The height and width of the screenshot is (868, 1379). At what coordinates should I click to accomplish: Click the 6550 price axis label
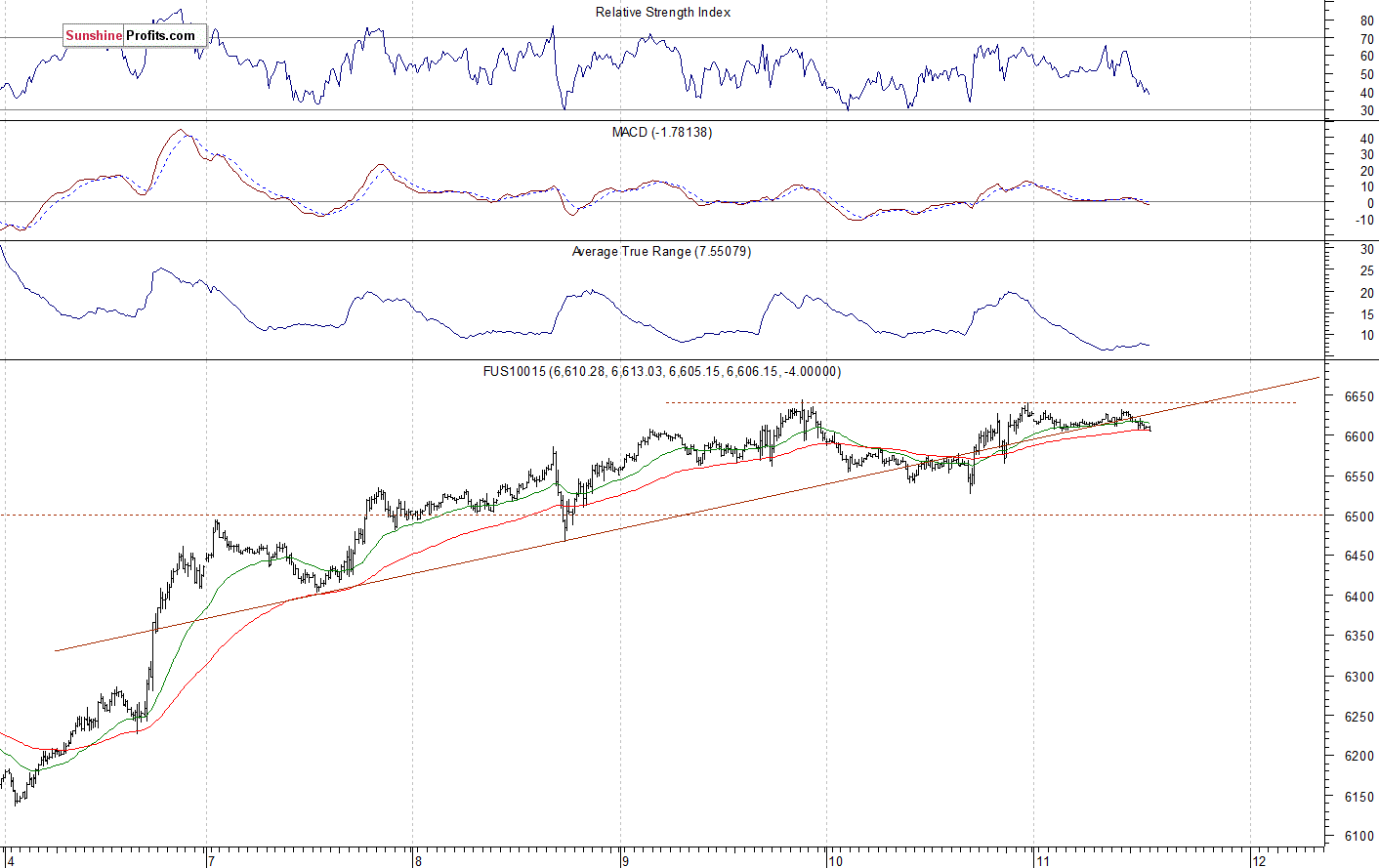1359,477
